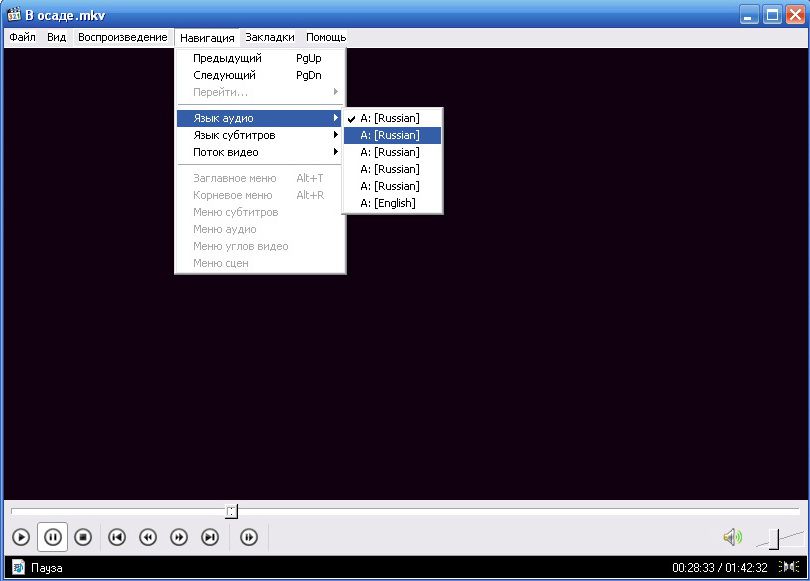Click the volume slider handle

(x=774, y=539)
